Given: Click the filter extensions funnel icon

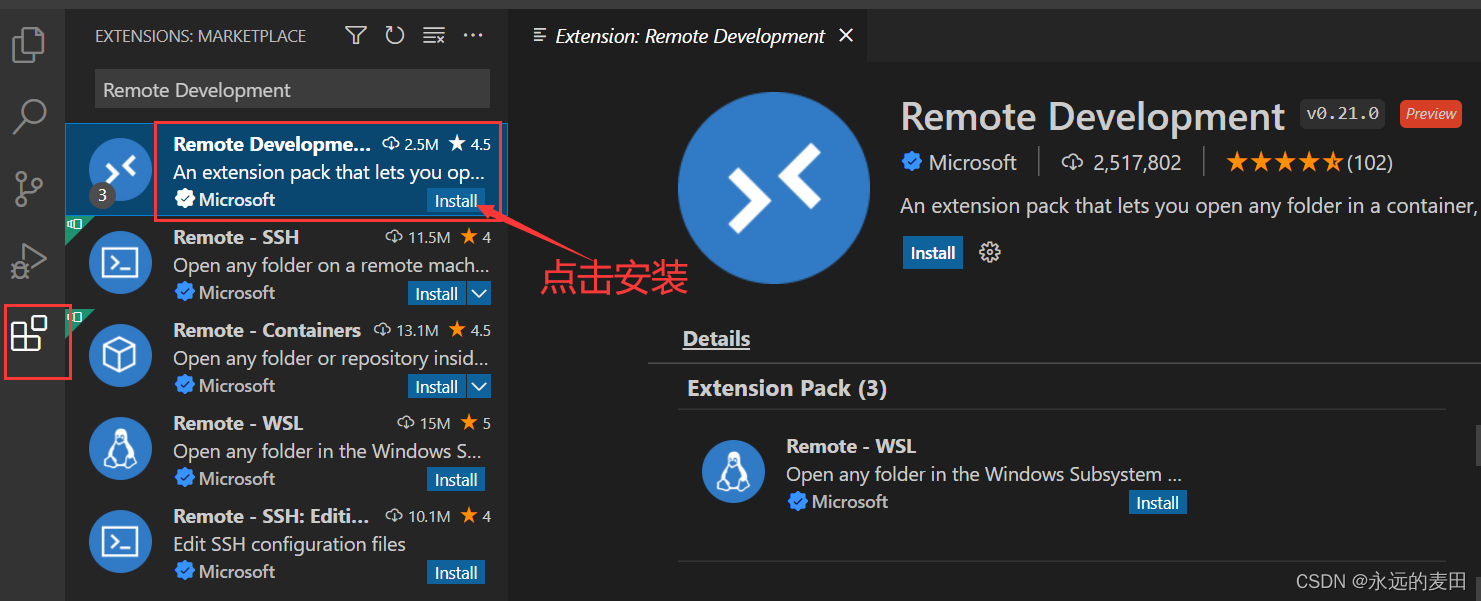Looking at the screenshot, I should click(x=355, y=36).
